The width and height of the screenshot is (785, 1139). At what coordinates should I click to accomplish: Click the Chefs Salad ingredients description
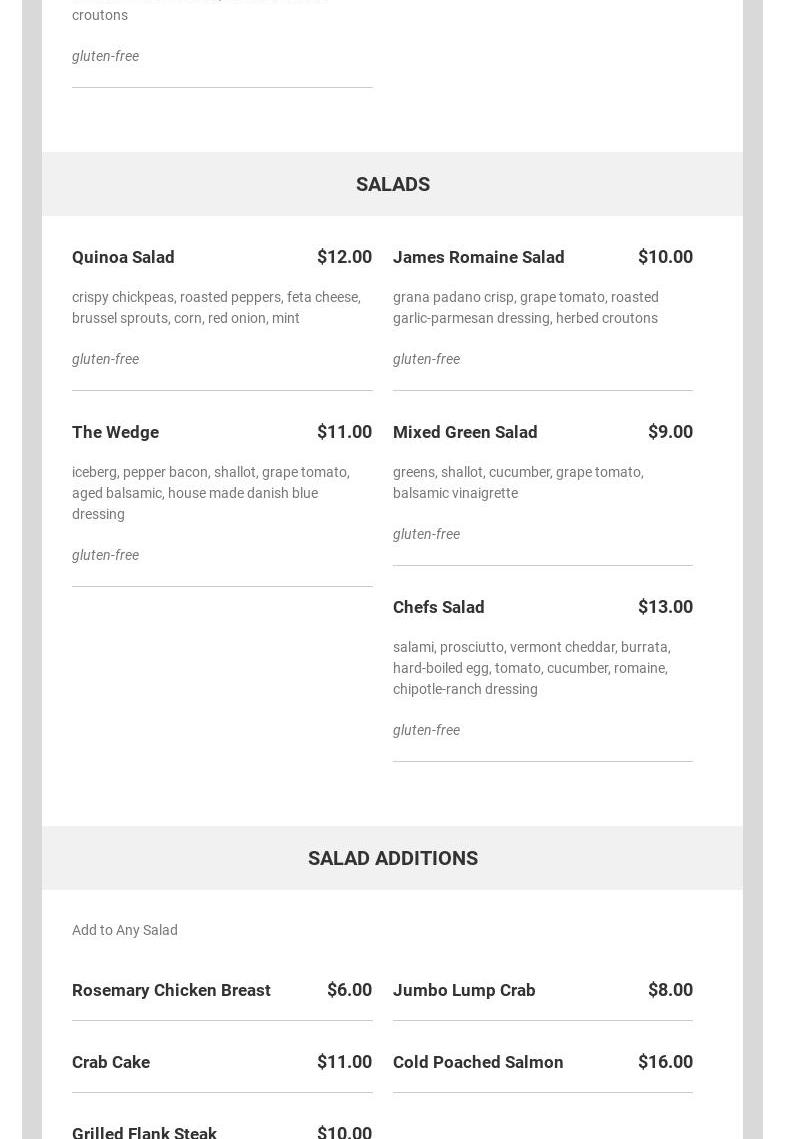point(531,668)
